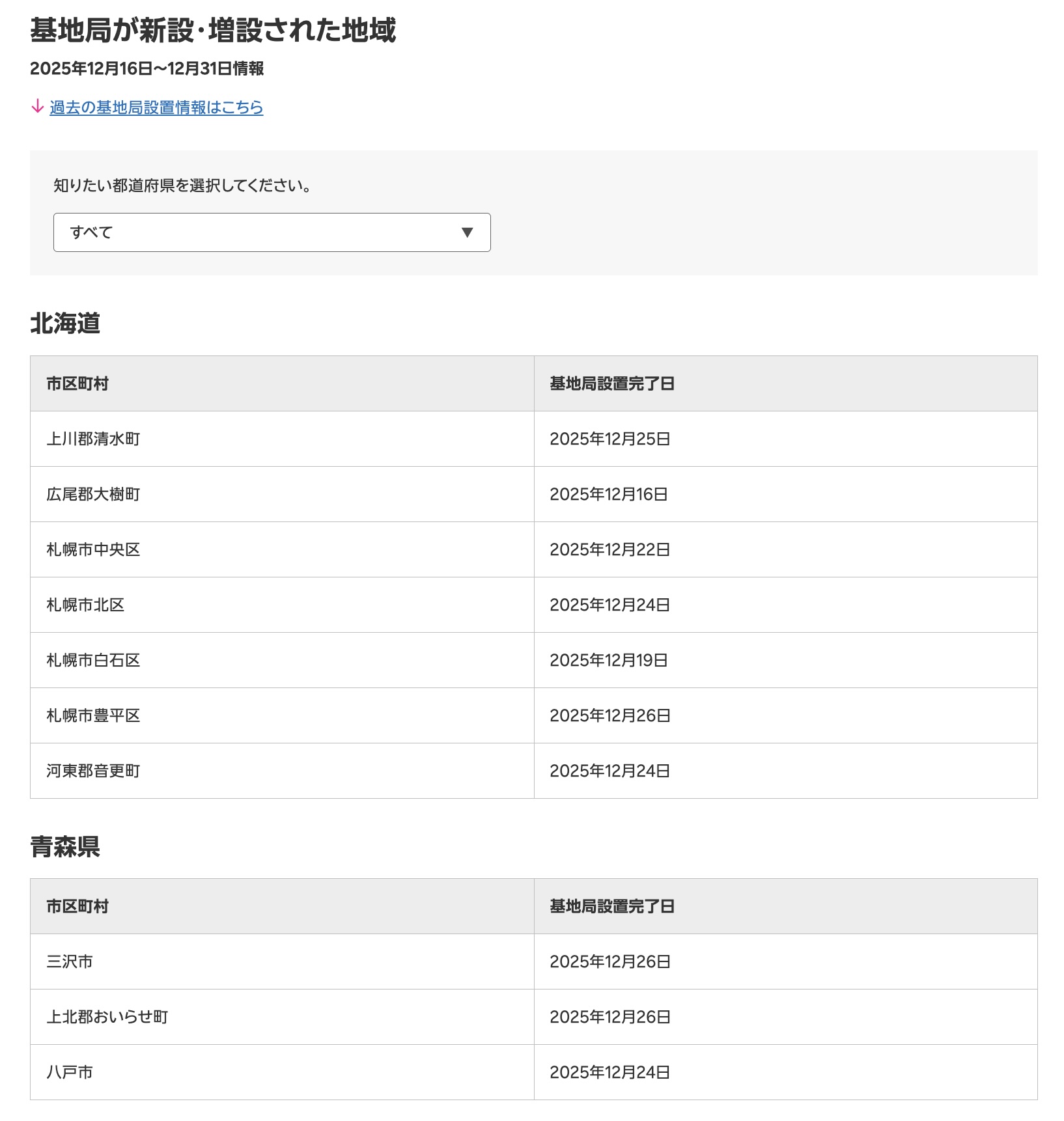Select the 札幌市北区 cell
The width and height of the screenshot is (1064, 1121).
[282, 605]
